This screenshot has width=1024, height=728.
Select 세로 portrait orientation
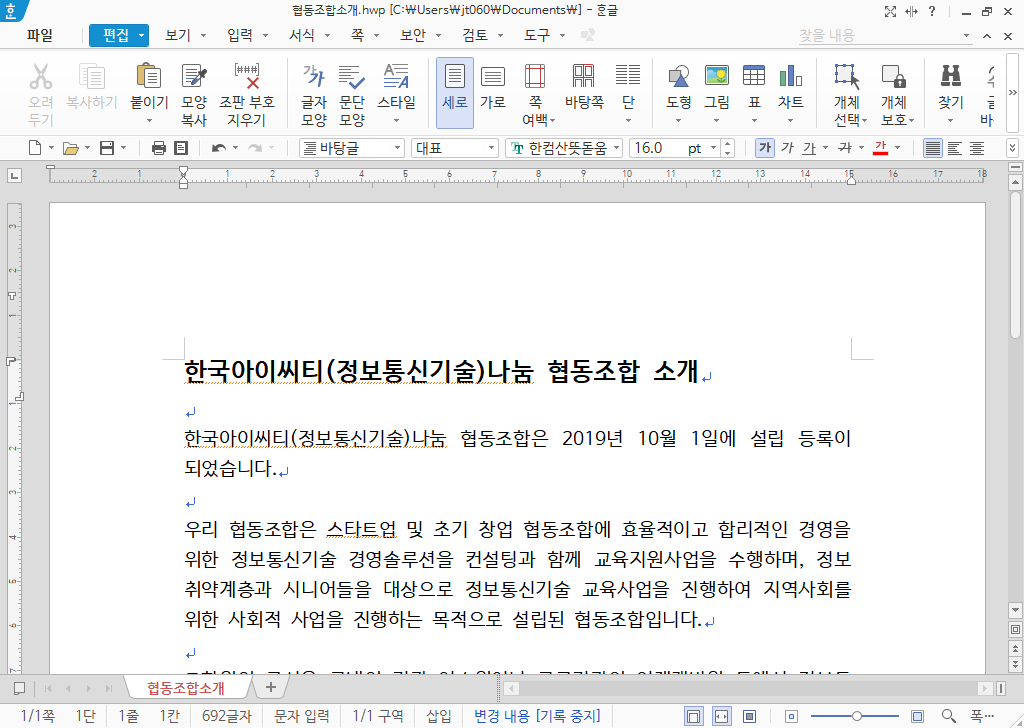pyautogui.click(x=455, y=93)
